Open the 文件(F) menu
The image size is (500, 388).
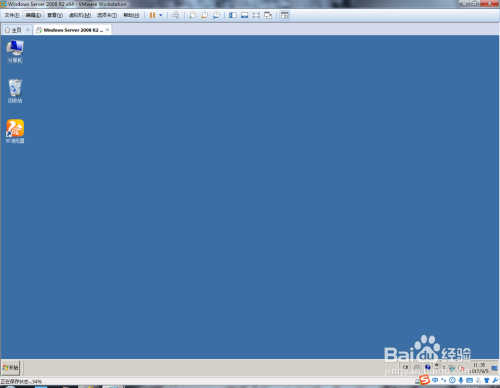12,15
